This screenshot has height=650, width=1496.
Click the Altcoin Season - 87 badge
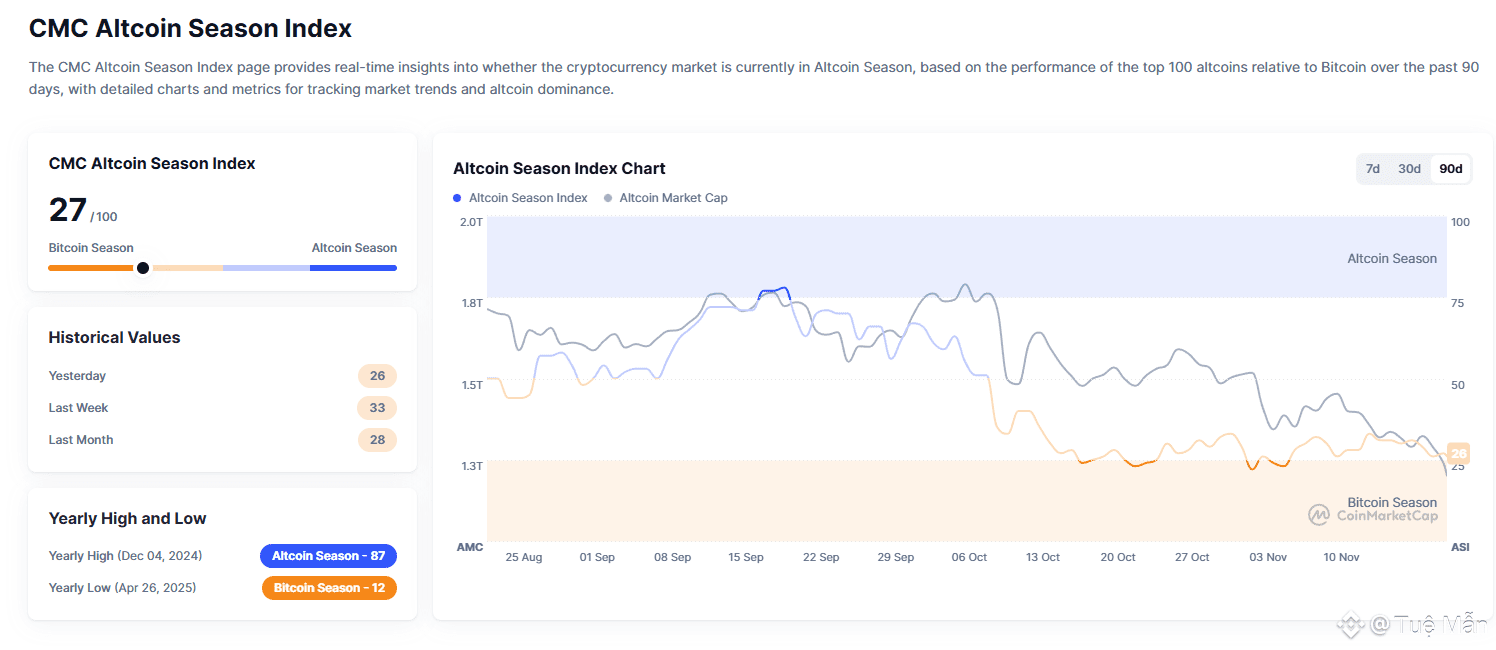(x=328, y=556)
